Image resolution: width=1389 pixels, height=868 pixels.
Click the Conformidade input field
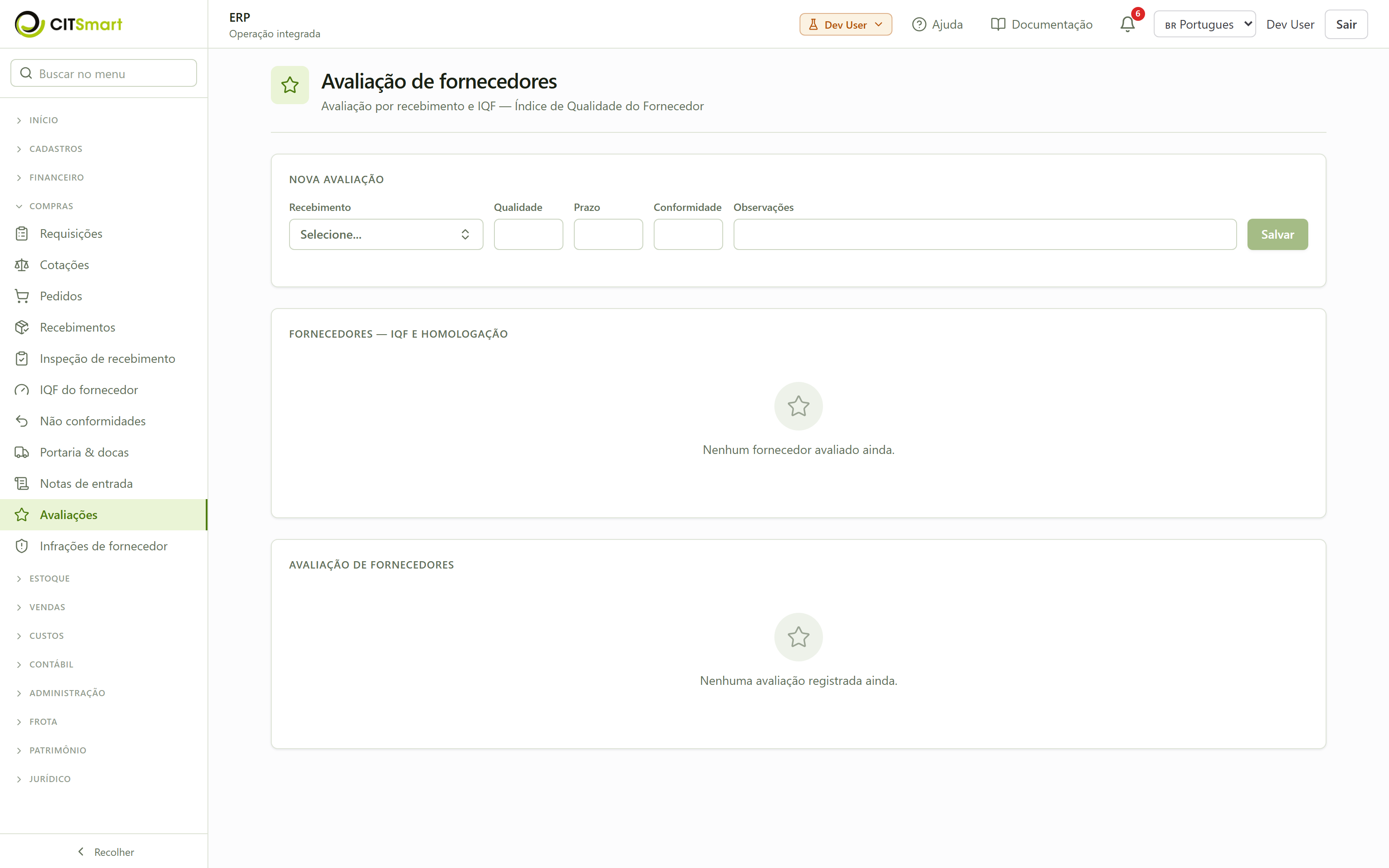point(688,234)
